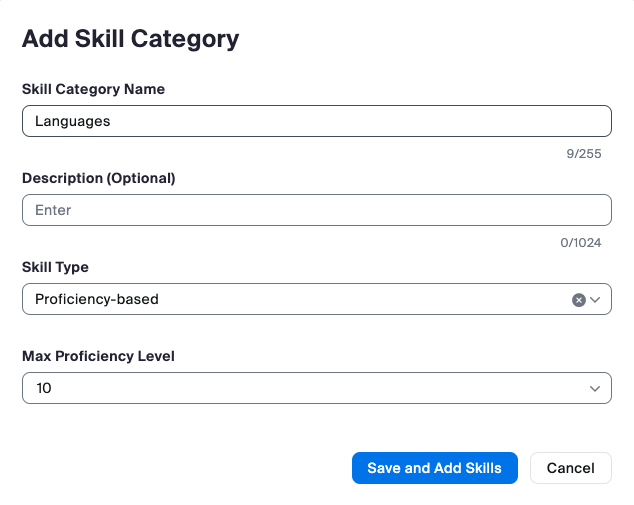Image resolution: width=634 pixels, height=505 pixels.
Task: Click the Skill Category Name label
Action: click(x=93, y=89)
